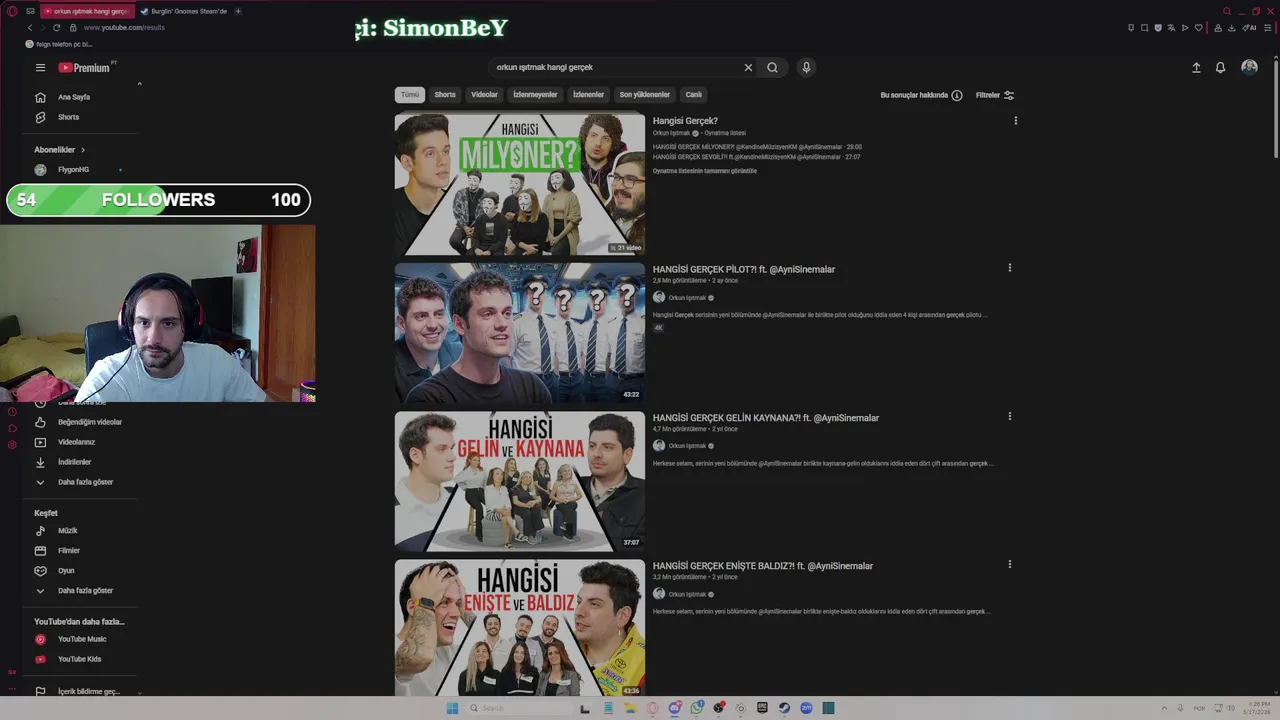The width and height of the screenshot is (1280, 720).
Task: Reload the page in browser
Action: point(56,27)
